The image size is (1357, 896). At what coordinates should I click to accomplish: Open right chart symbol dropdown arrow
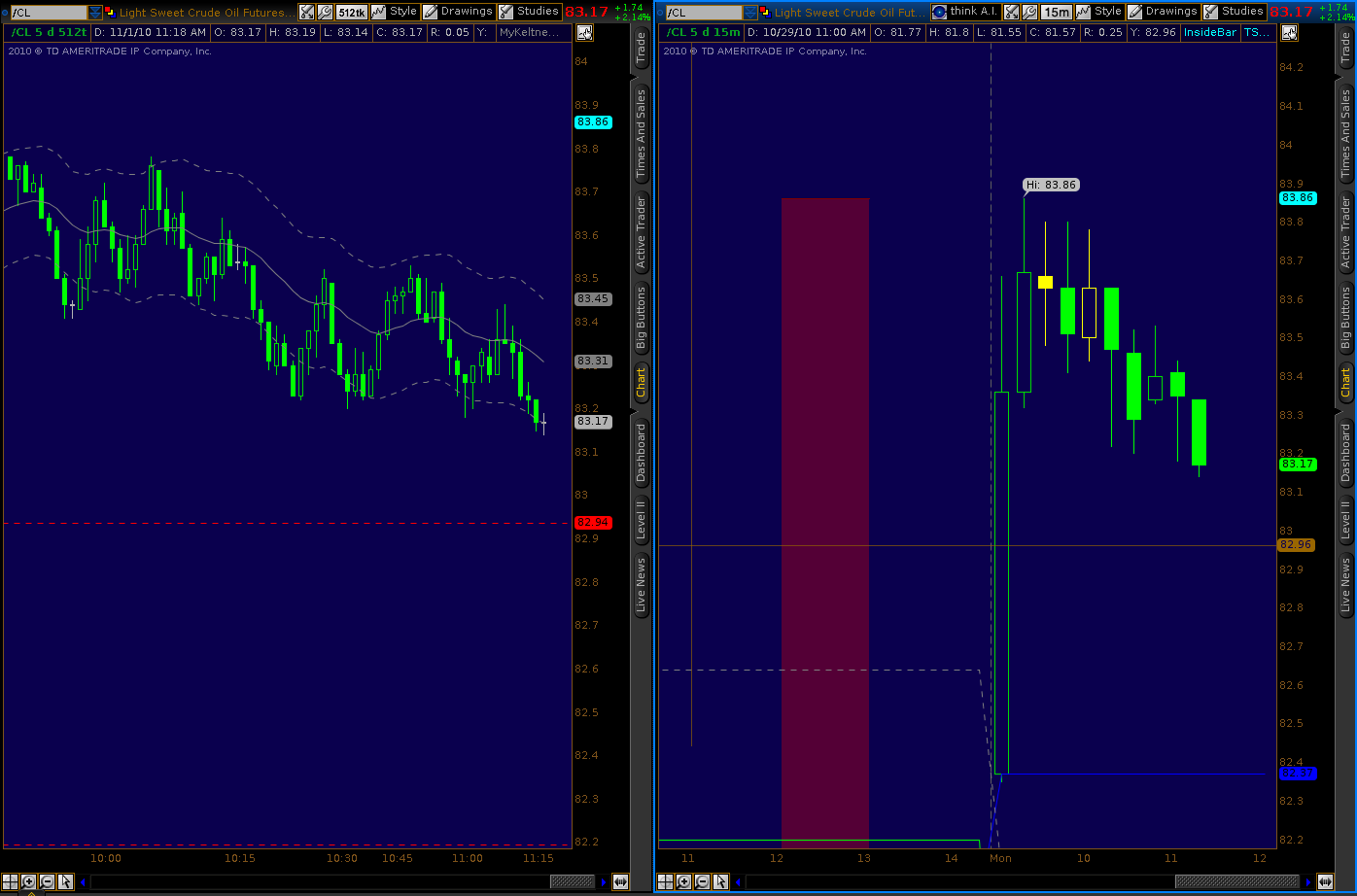tap(748, 13)
